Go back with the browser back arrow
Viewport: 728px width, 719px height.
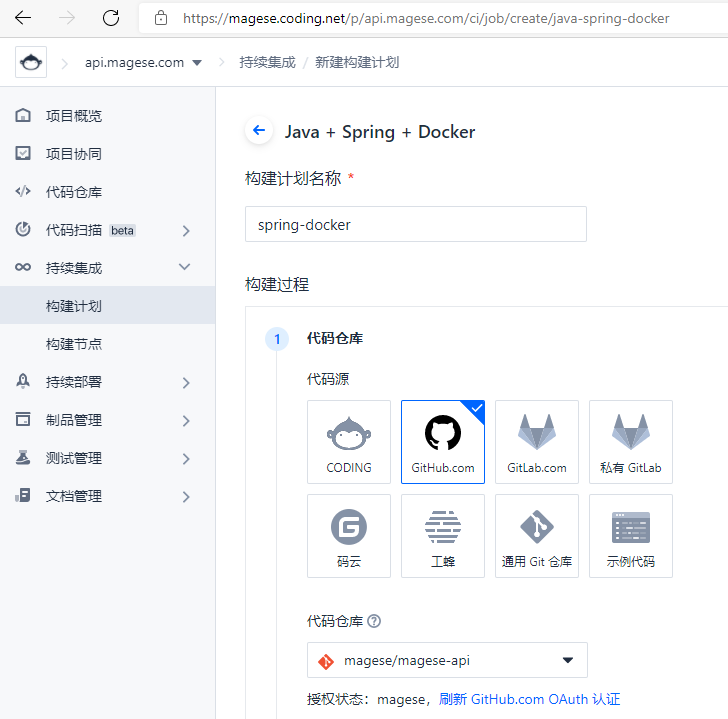tap(22, 18)
